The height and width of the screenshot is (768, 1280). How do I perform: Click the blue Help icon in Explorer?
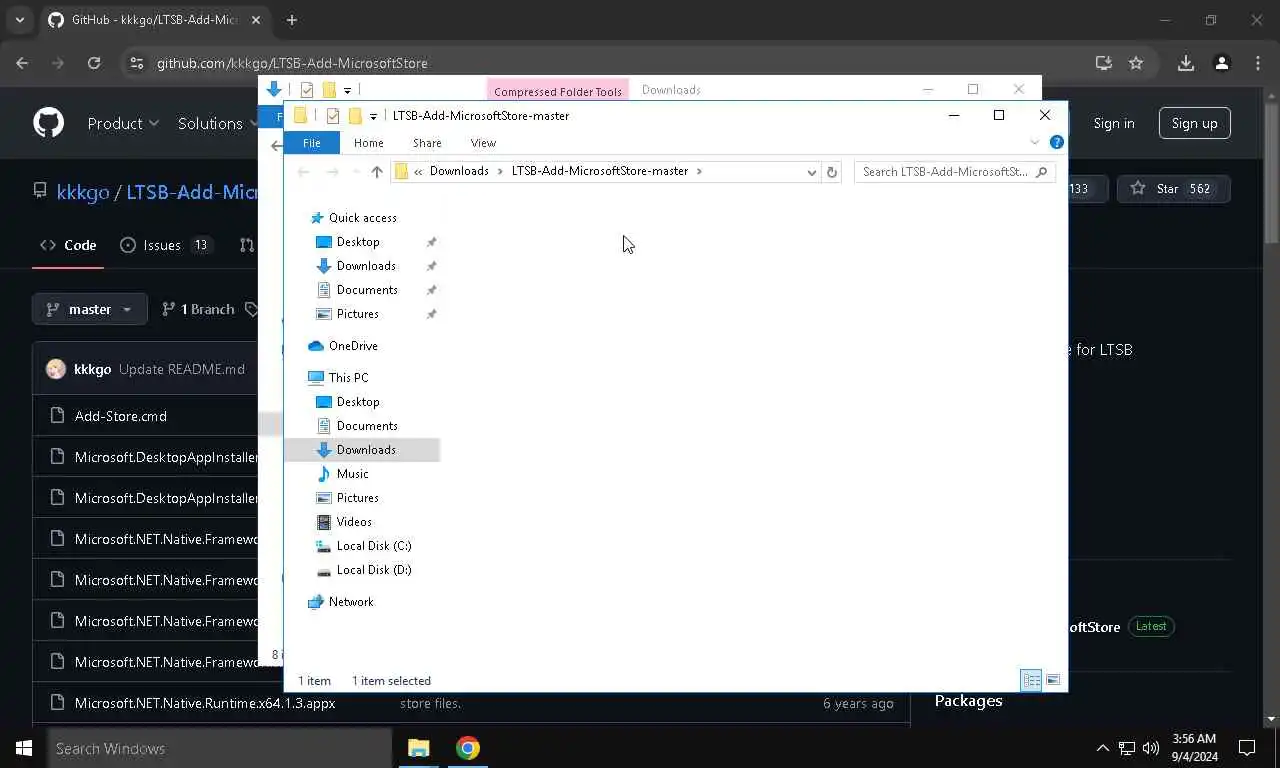pyautogui.click(x=1056, y=142)
